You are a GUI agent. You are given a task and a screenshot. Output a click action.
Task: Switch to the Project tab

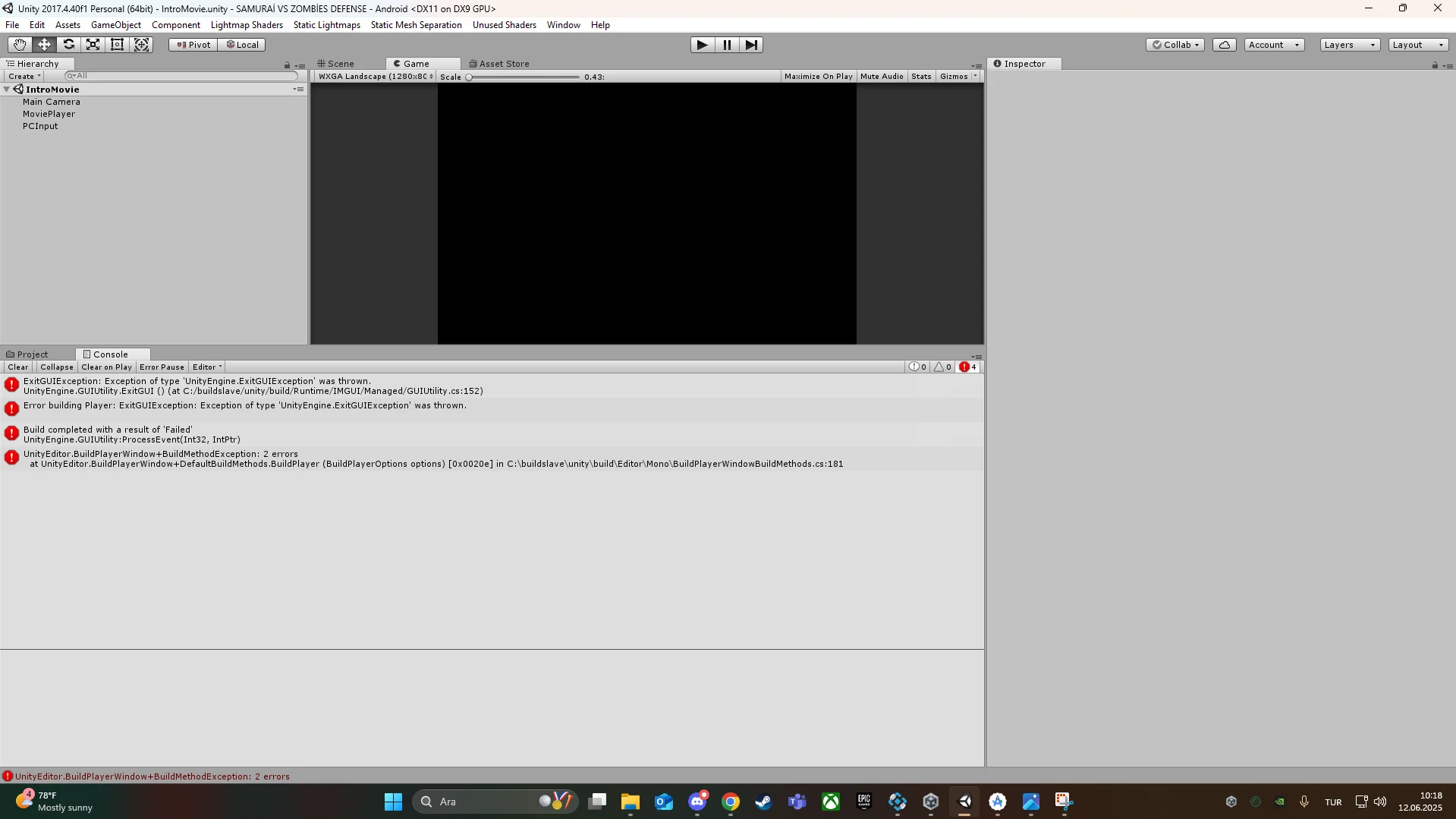(x=27, y=354)
